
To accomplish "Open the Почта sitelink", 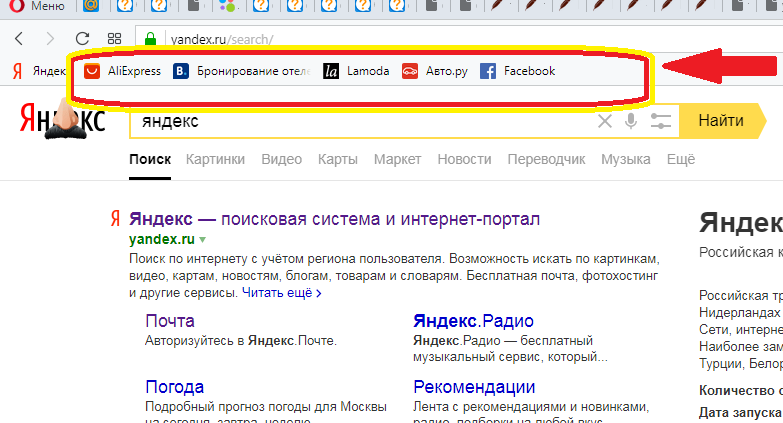I will [x=170, y=321].
